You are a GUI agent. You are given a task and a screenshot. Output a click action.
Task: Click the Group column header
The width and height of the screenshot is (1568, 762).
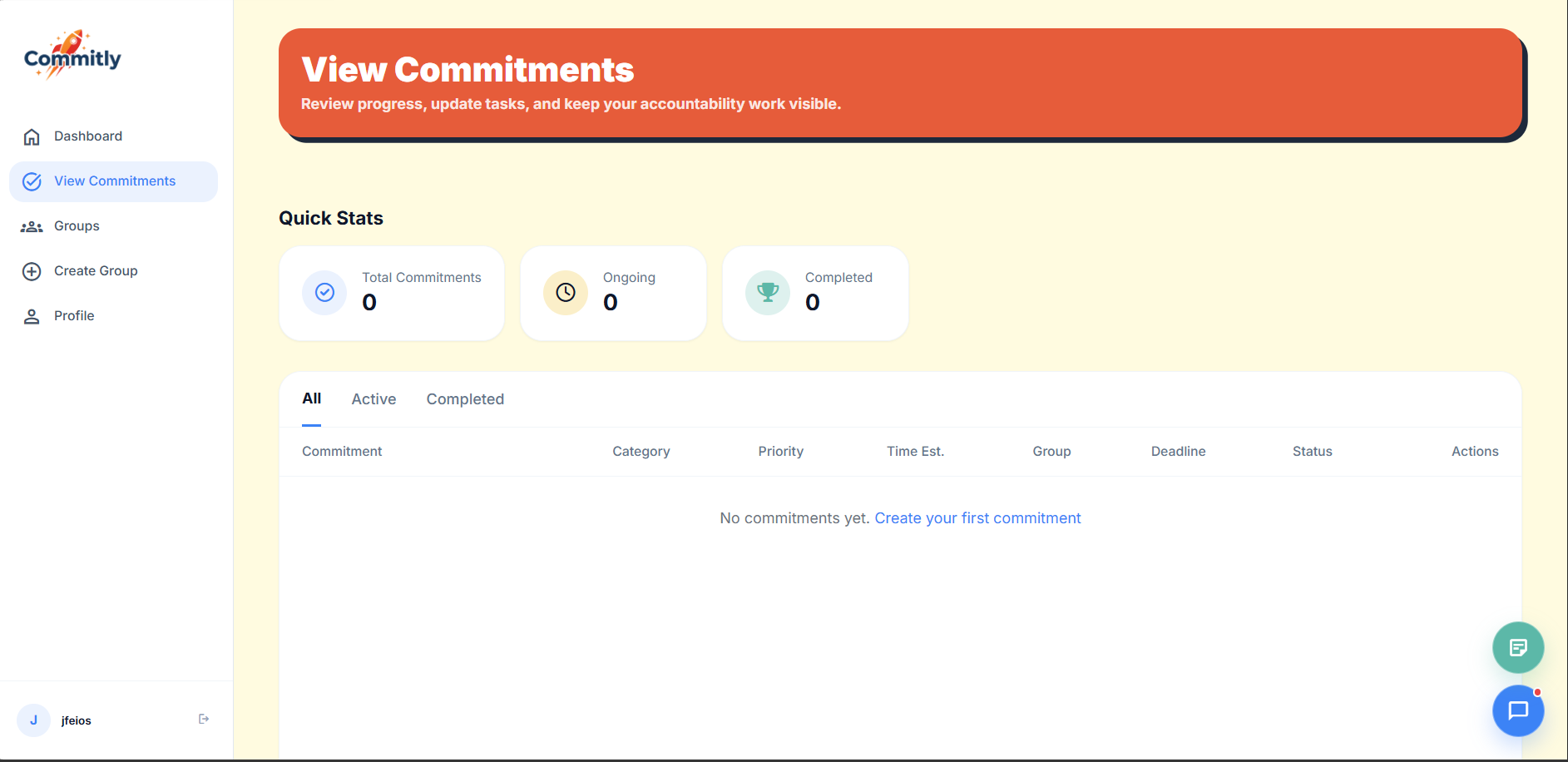click(1051, 452)
